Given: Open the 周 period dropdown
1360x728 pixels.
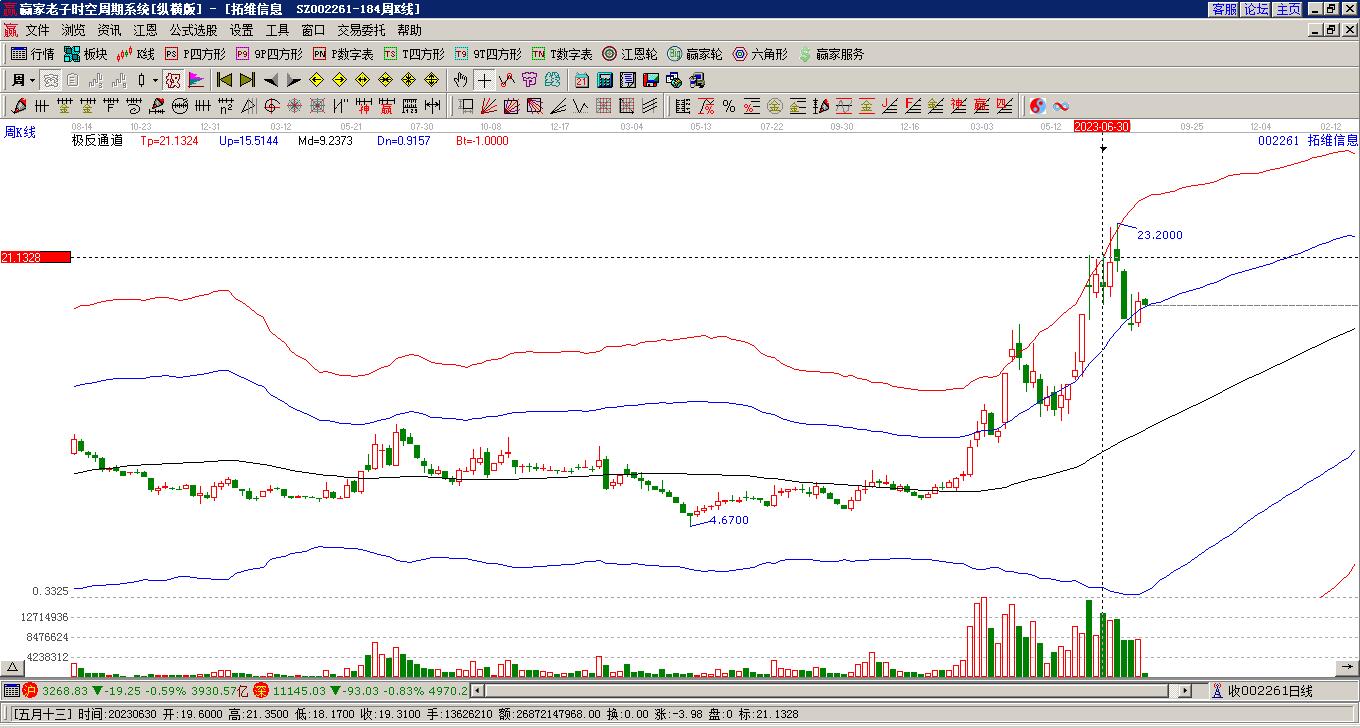Looking at the screenshot, I should click(23, 80).
